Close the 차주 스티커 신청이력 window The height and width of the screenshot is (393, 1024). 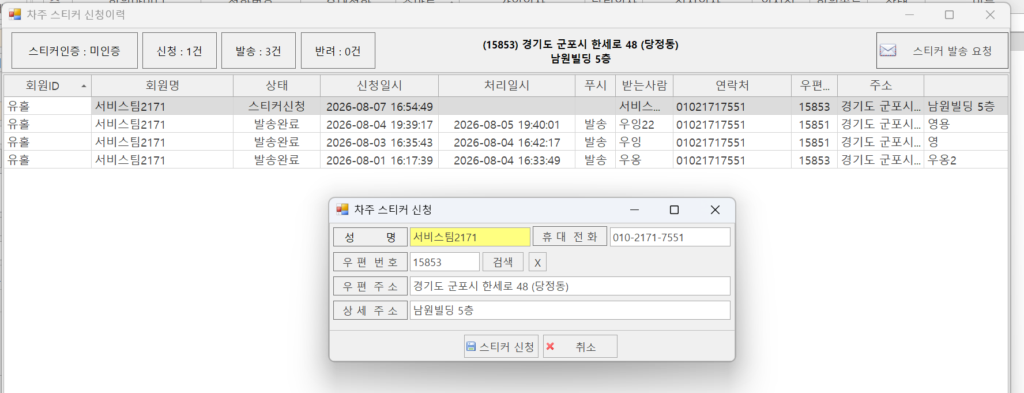point(990,14)
